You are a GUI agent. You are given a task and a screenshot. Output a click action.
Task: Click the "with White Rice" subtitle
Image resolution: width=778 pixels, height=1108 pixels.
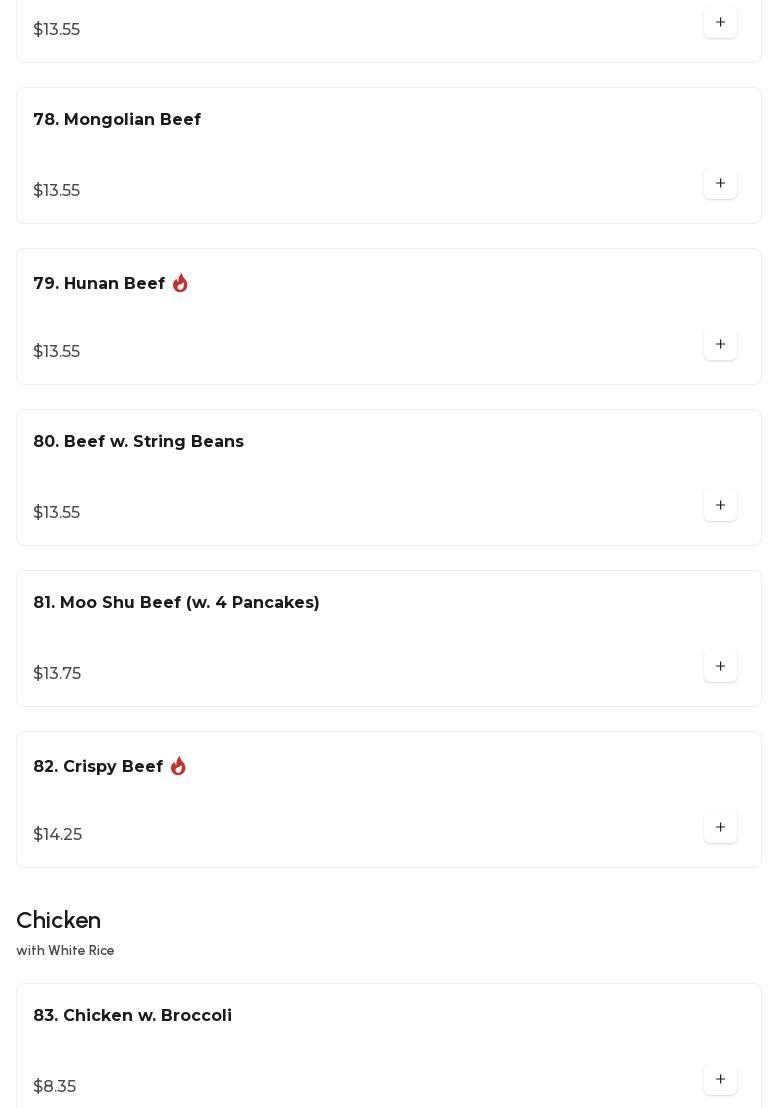pyautogui.click(x=65, y=951)
